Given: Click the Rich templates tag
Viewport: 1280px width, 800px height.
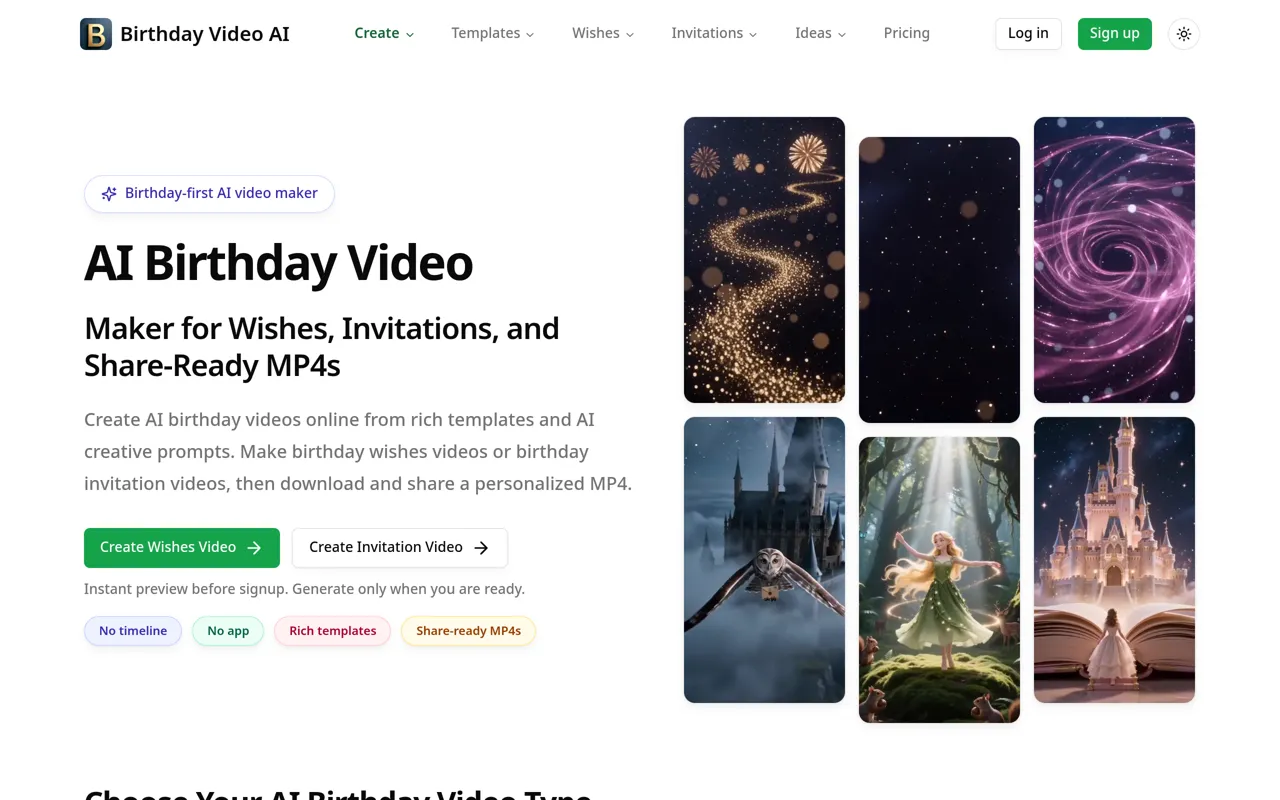Looking at the screenshot, I should pyautogui.click(x=333, y=631).
